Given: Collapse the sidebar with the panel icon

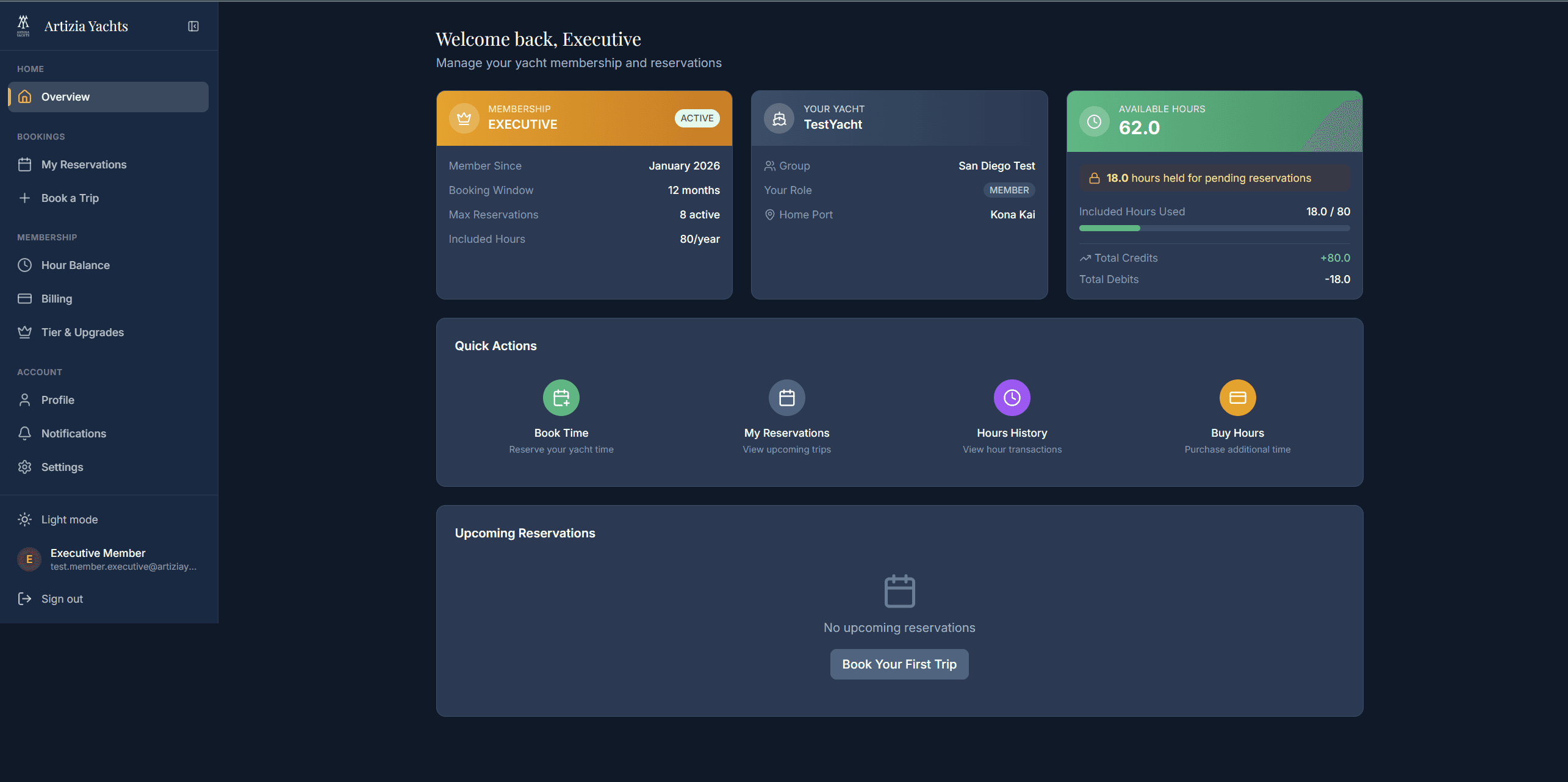Looking at the screenshot, I should pos(193,26).
